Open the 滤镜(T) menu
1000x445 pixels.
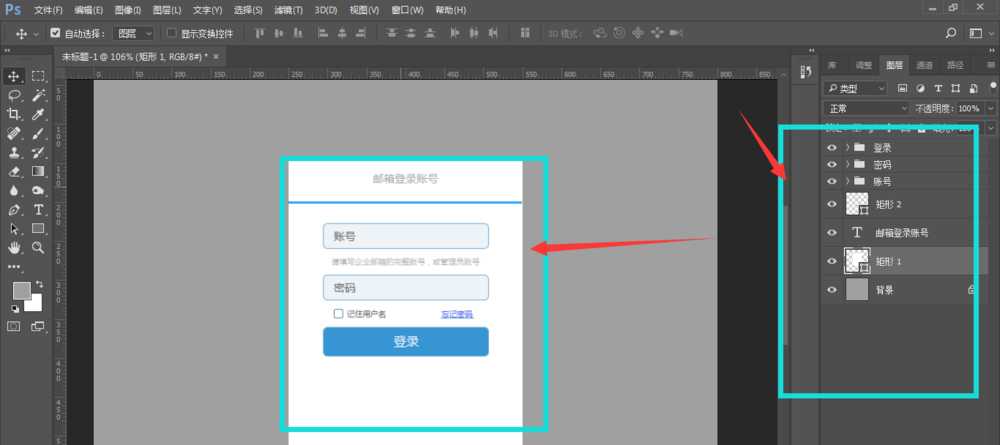click(289, 9)
